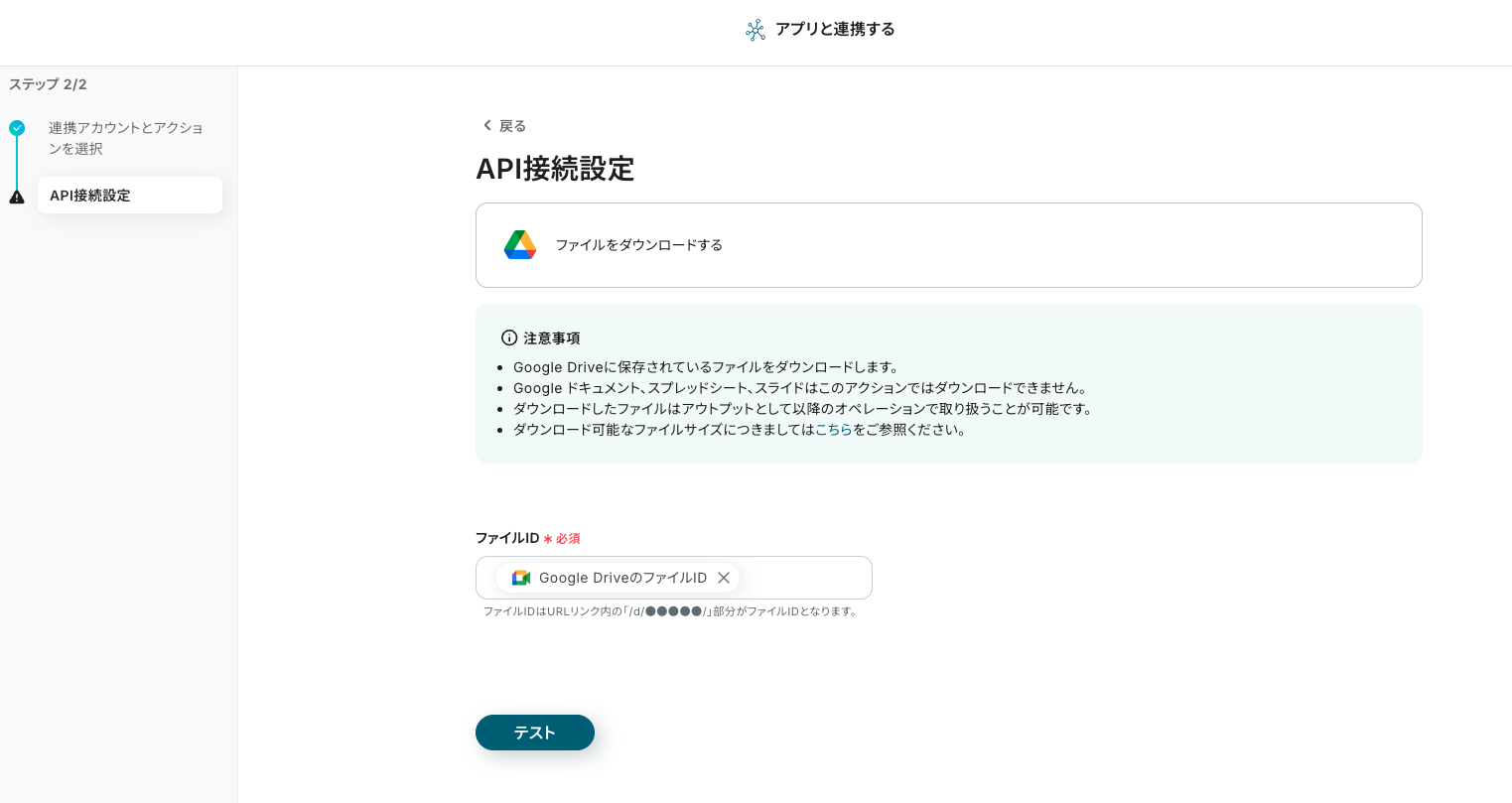1512x803 pixels.
Task: Click the Google Meet icon in the chip
Action: 521,578
